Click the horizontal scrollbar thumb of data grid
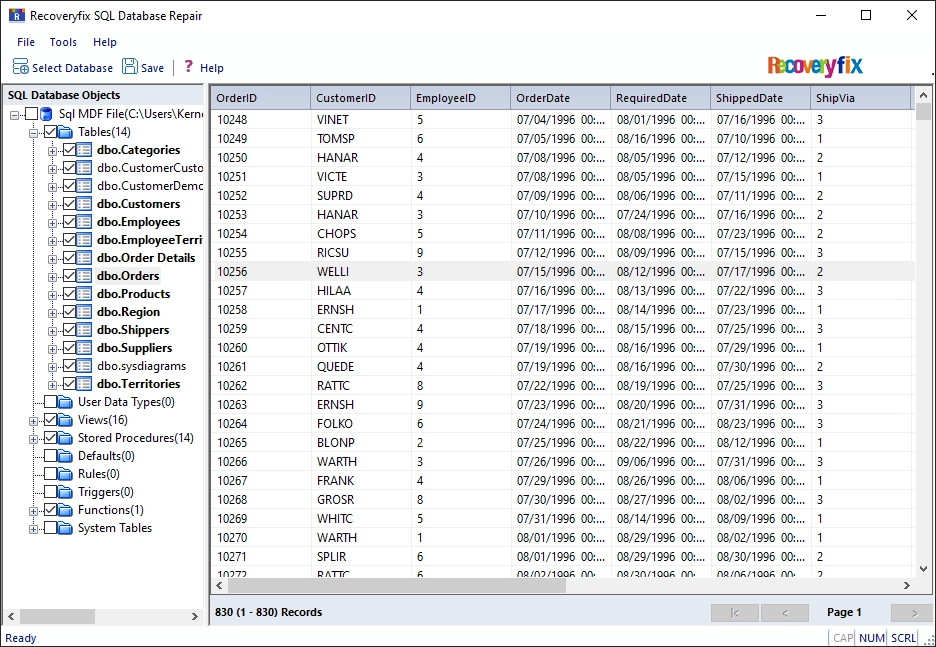Viewport: 936px width, 647px height. tap(397, 586)
